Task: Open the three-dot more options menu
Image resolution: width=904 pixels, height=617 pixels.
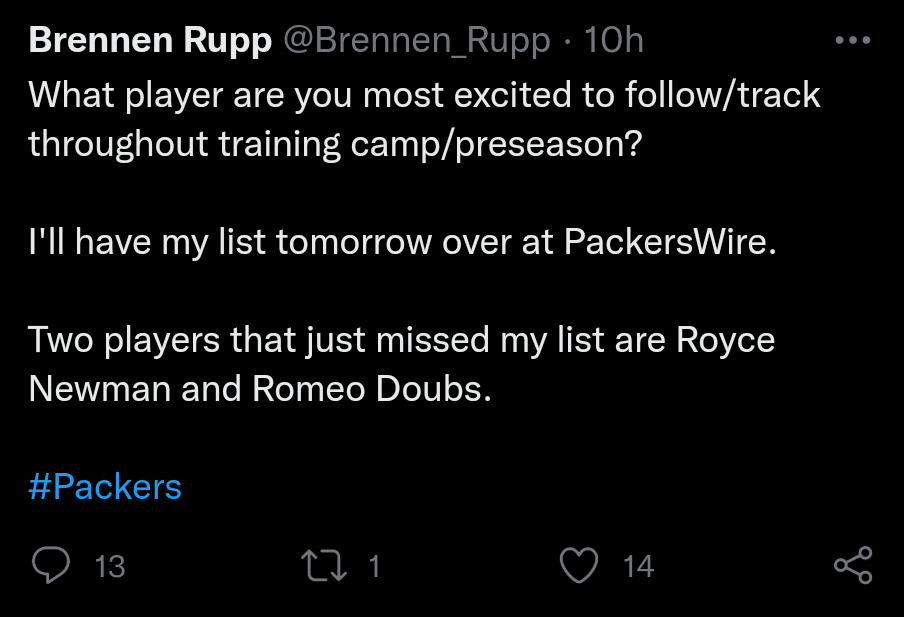Action: pyautogui.click(x=853, y=41)
